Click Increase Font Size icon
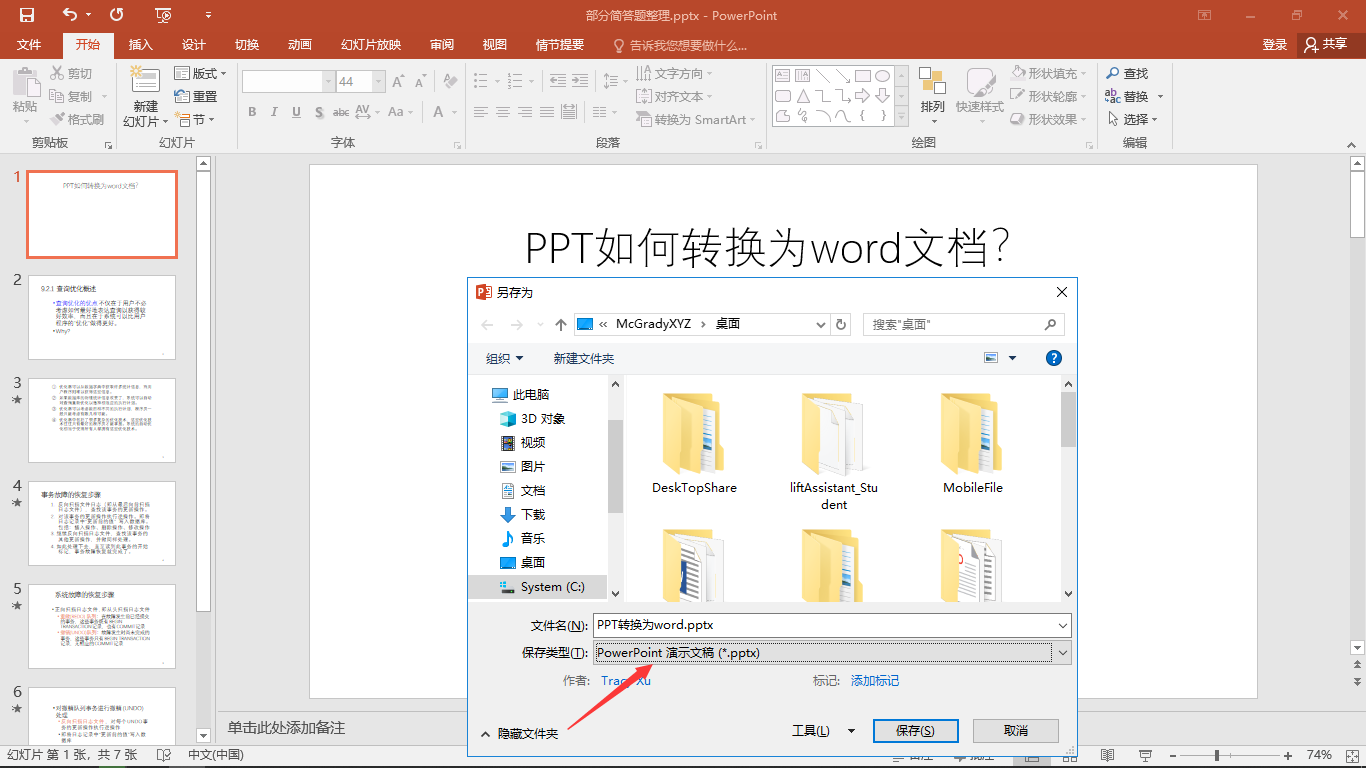The height and width of the screenshot is (768, 1366). 398,82
